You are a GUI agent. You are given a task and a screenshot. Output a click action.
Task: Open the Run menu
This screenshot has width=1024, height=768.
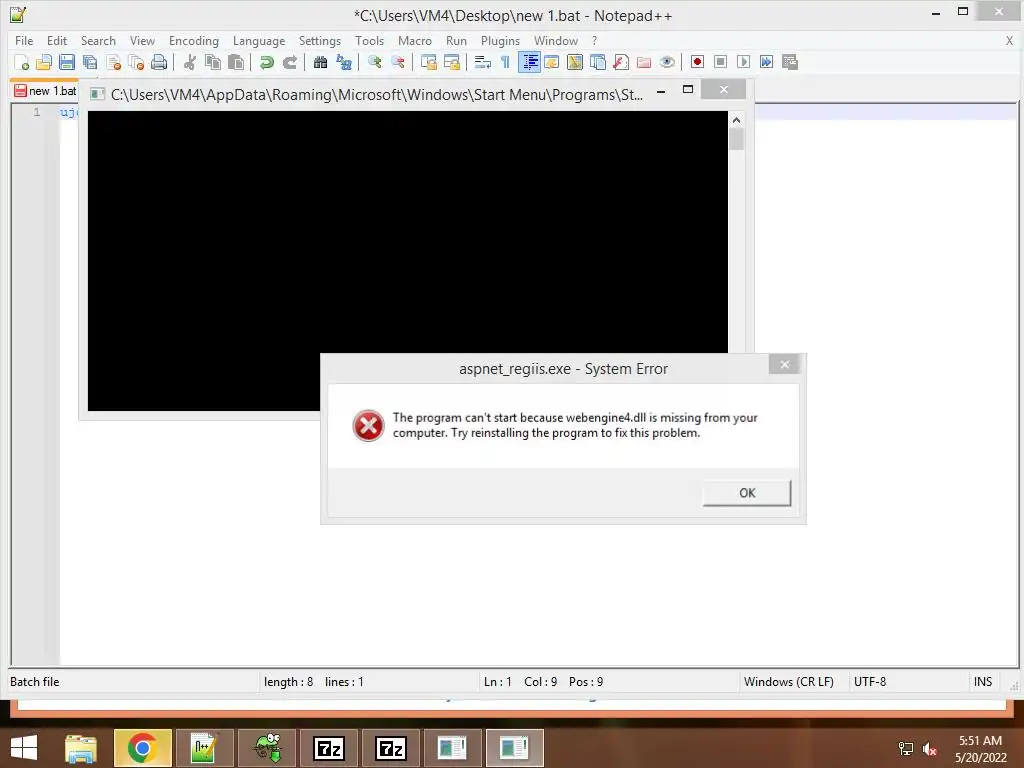456,40
